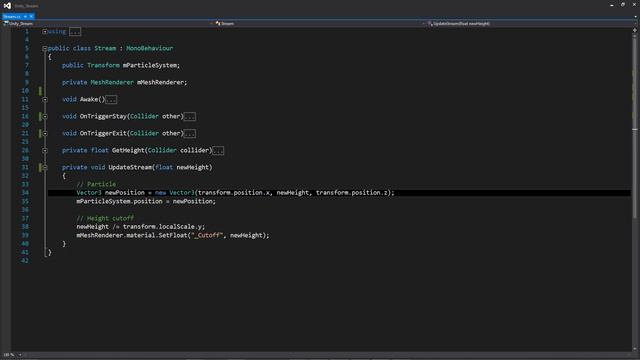Click the split editor handle above scrollbar
The width and height of the screenshot is (640, 360).
pyautogui.click(x=635, y=30)
